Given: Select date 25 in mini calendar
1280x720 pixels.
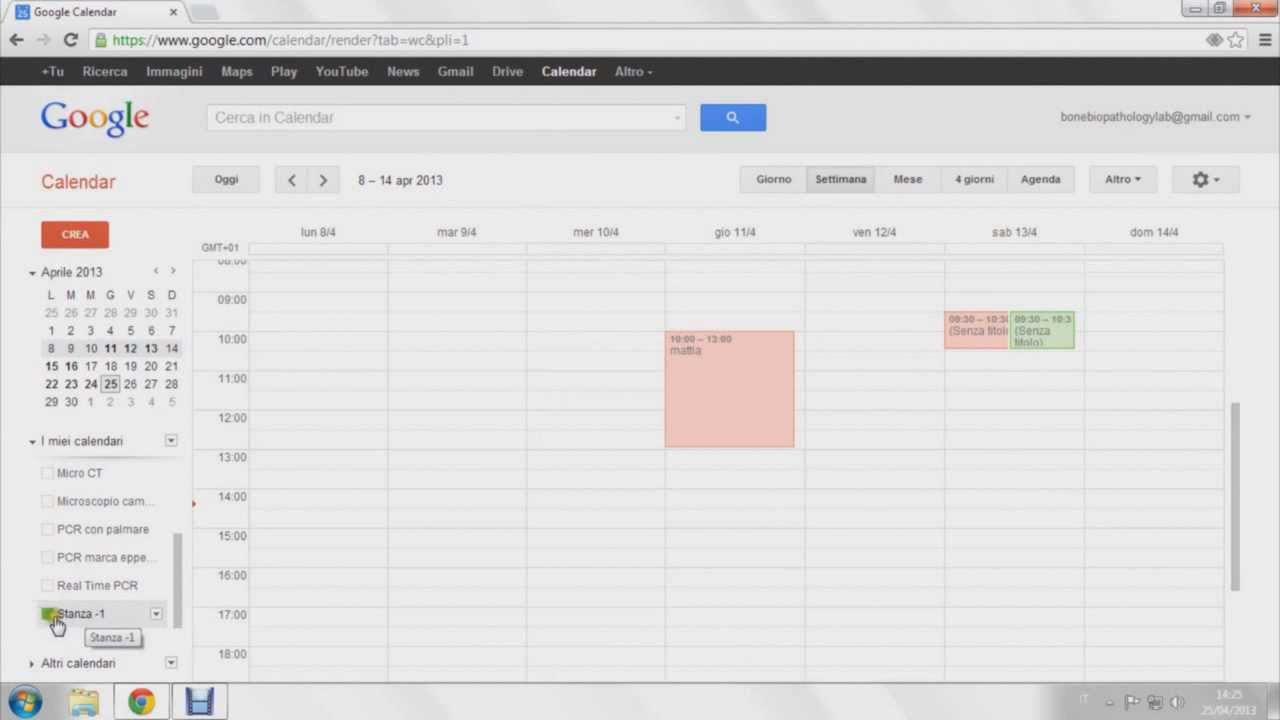Looking at the screenshot, I should pyautogui.click(x=110, y=384).
